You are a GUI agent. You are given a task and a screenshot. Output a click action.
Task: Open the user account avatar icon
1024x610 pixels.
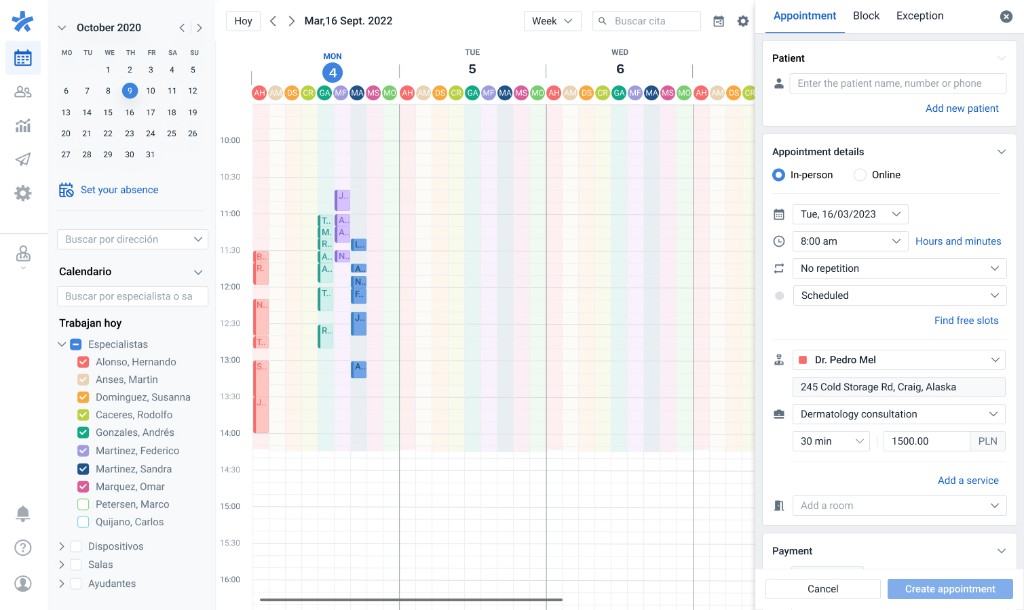click(23, 583)
